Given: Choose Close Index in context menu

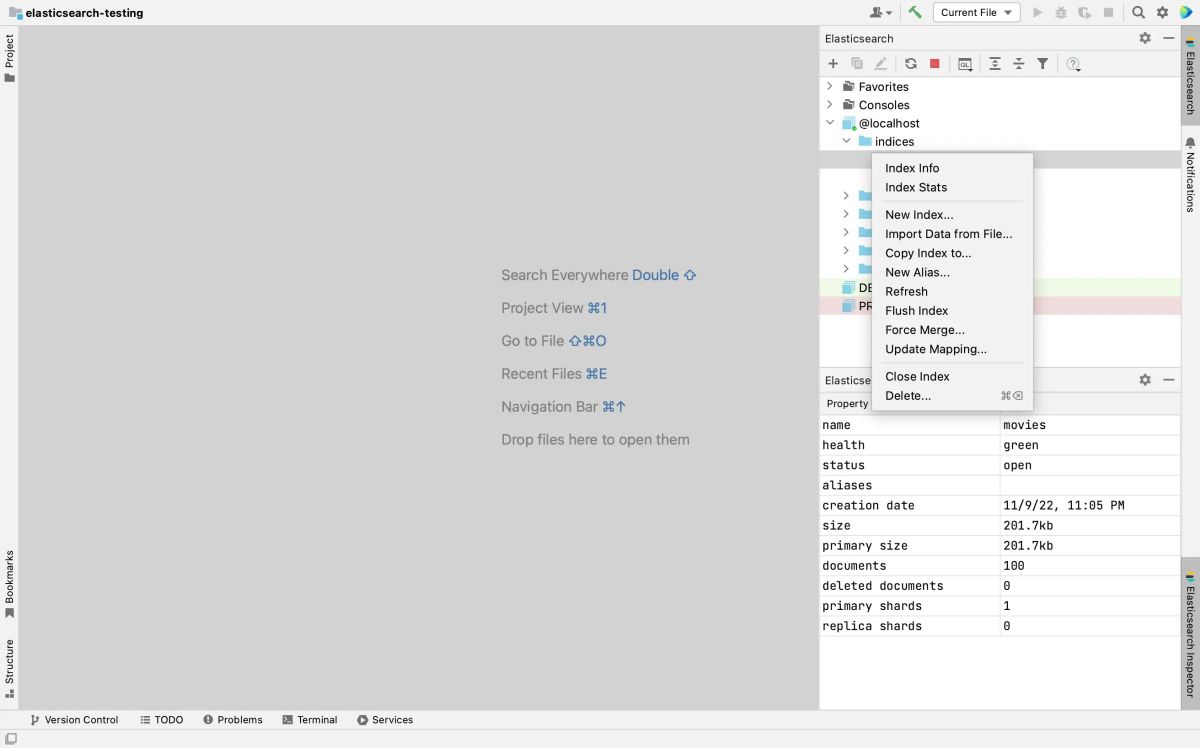Looking at the screenshot, I should [x=953, y=376].
